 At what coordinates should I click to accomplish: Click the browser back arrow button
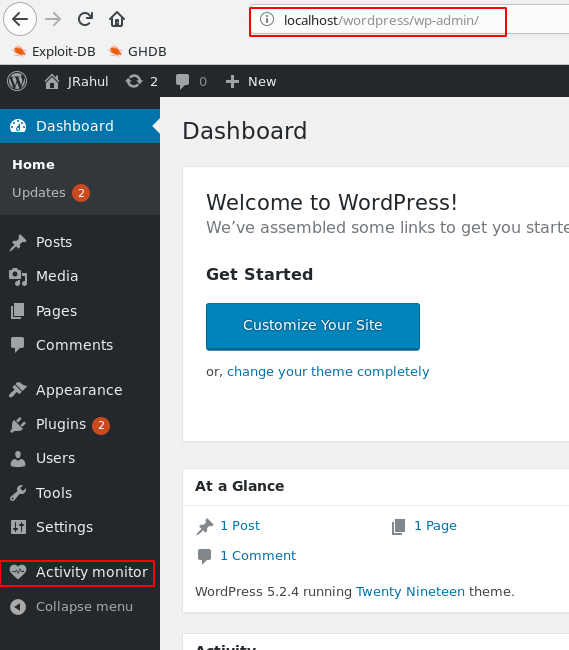point(20,19)
